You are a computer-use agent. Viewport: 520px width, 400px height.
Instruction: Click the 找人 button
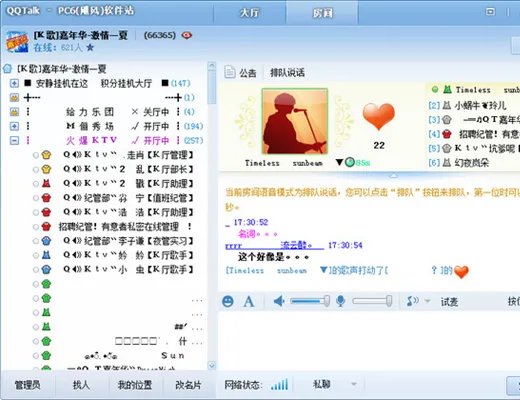(81, 385)
